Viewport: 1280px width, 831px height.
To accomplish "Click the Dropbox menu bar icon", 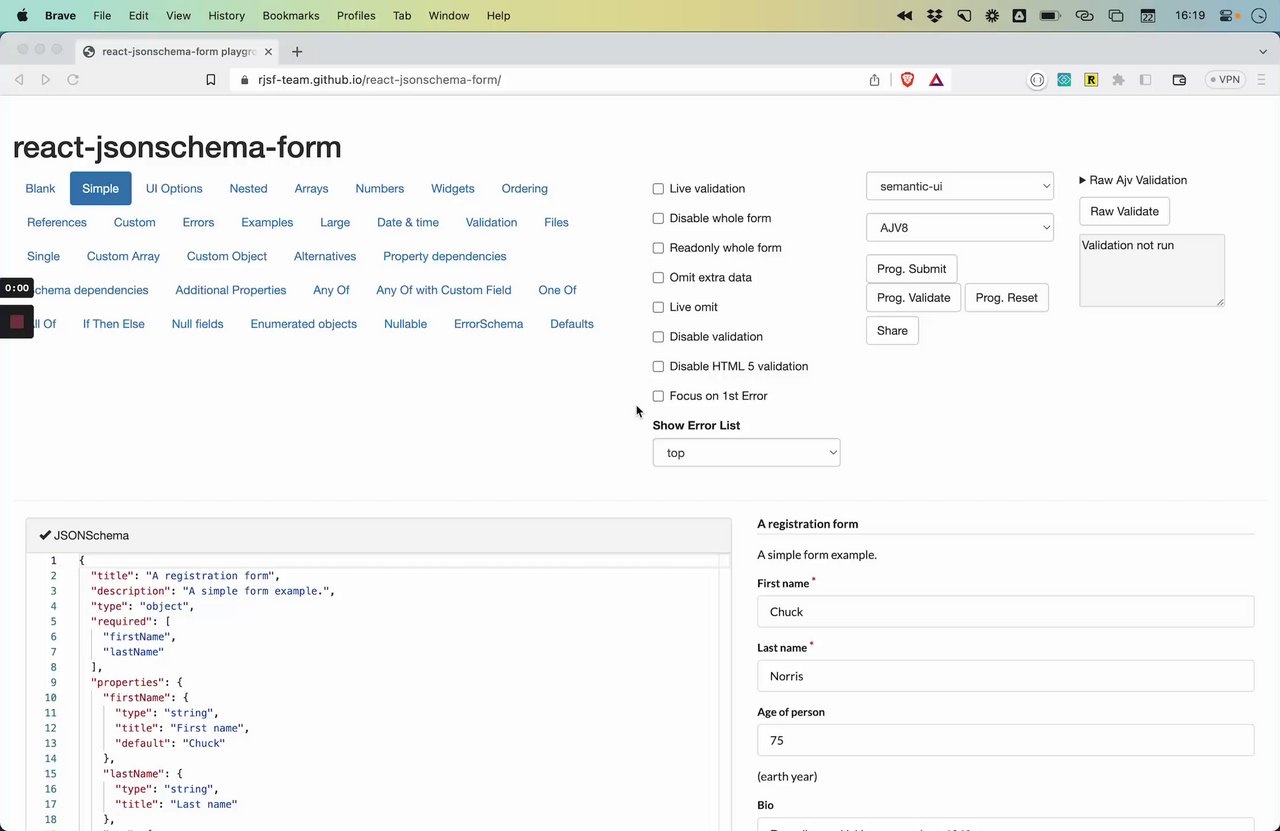I will tap(934, 15).
